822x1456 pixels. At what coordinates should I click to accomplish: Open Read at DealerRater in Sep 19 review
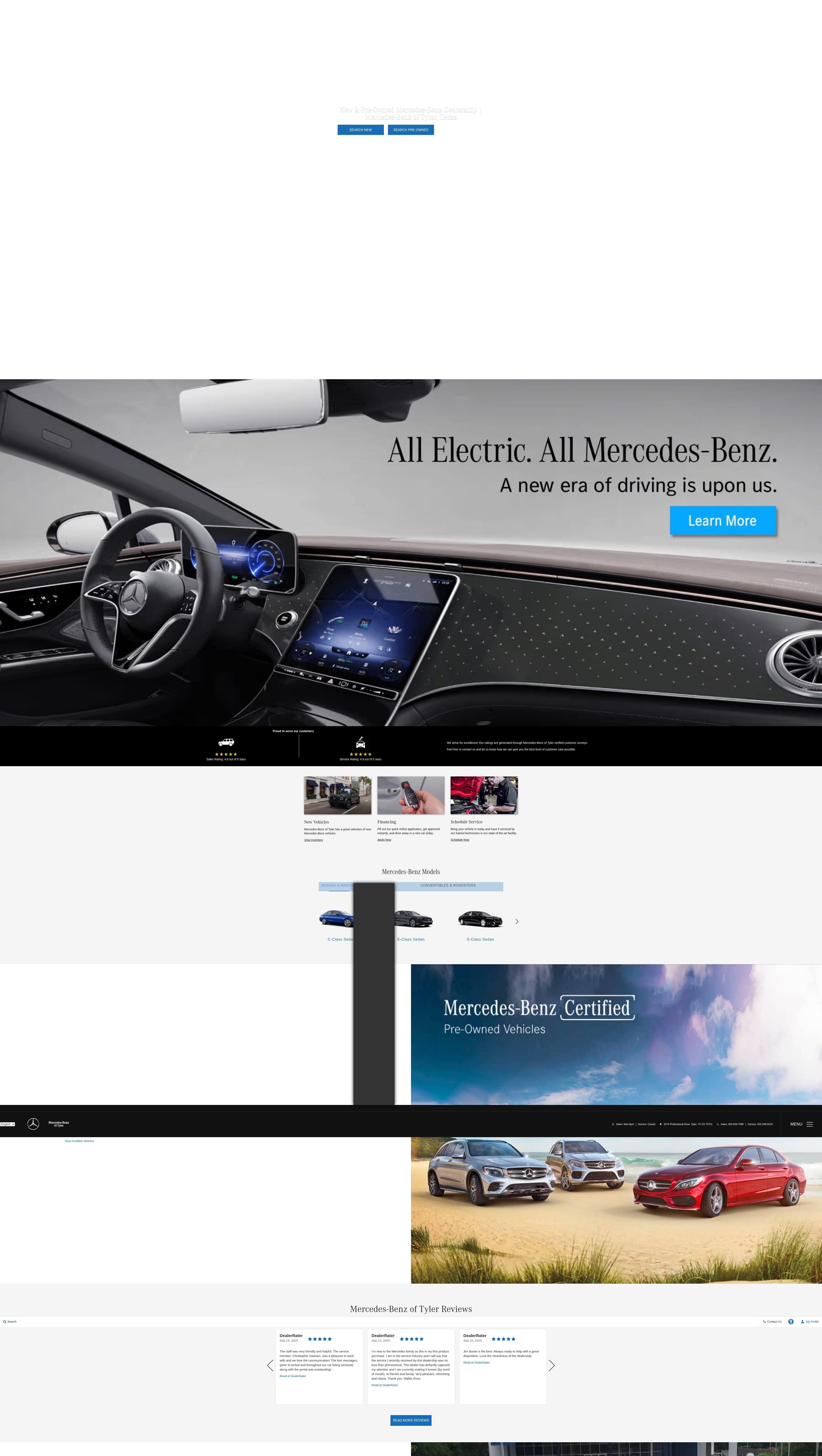point(293,1376)
